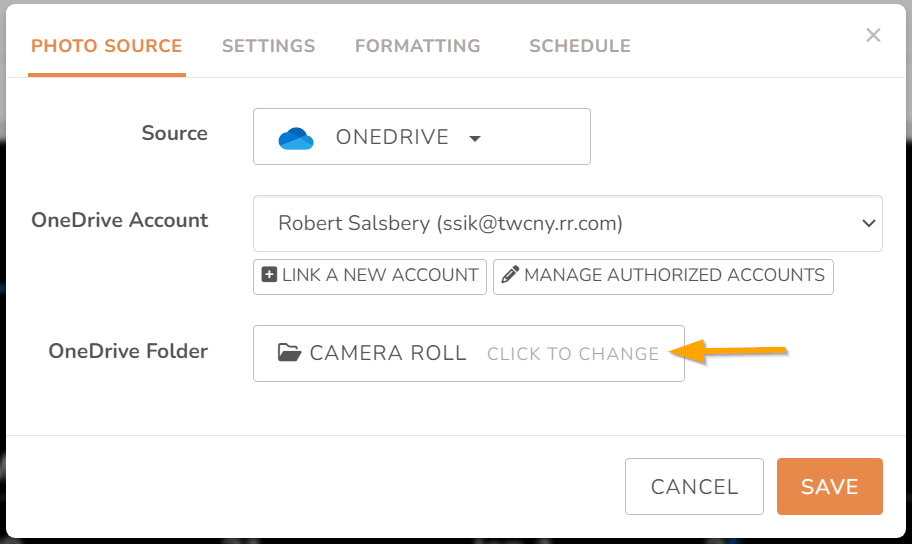Open the Settings tab
This screenshot has width=912, height=544.
tap(268, 46)
